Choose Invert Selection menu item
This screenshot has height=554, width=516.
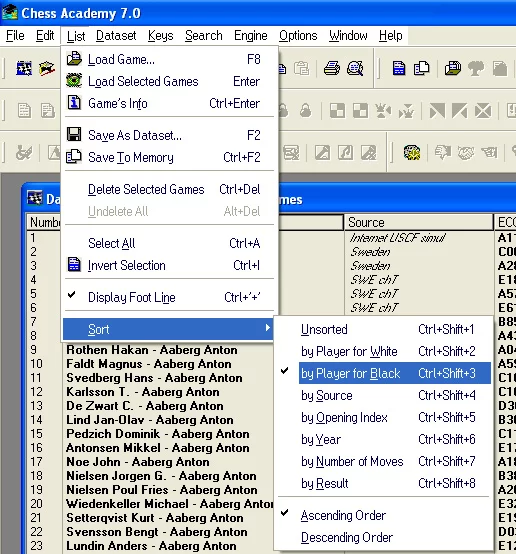pyautogui.click(x=170, y=265)
